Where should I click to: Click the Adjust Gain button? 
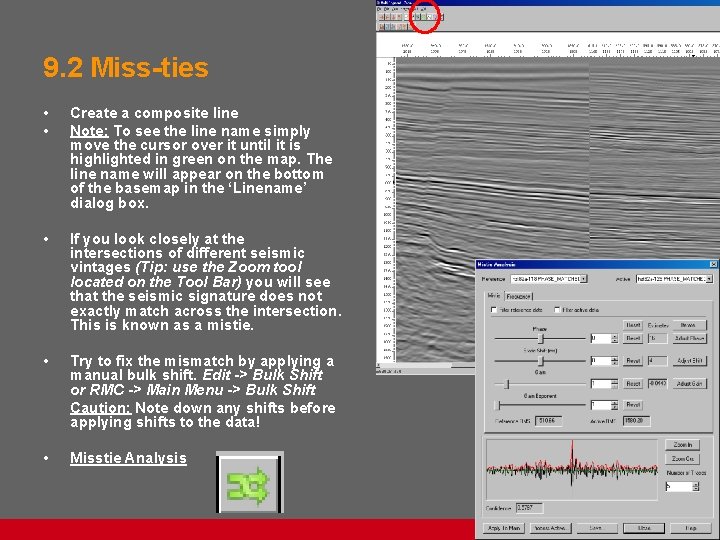coord(689,383)
